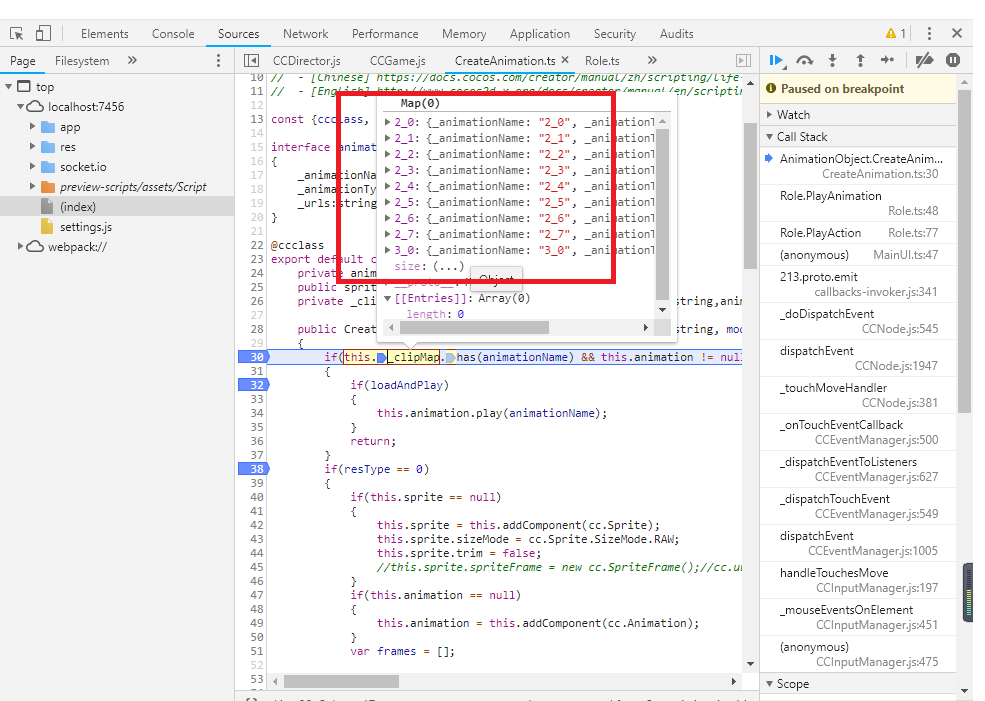Collapse the Scope section

pyautogui.click(x=770, y=683)
